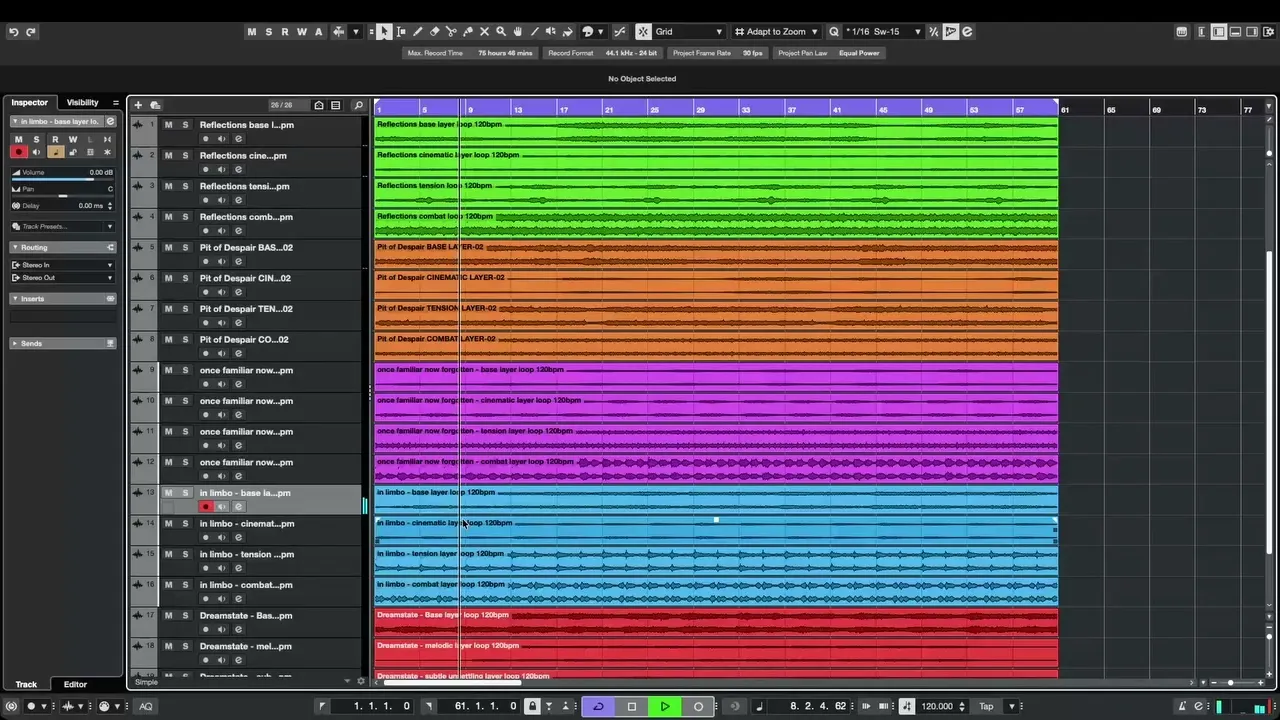
Task: Click the Record button in transport
Action: tap(698, 706)
